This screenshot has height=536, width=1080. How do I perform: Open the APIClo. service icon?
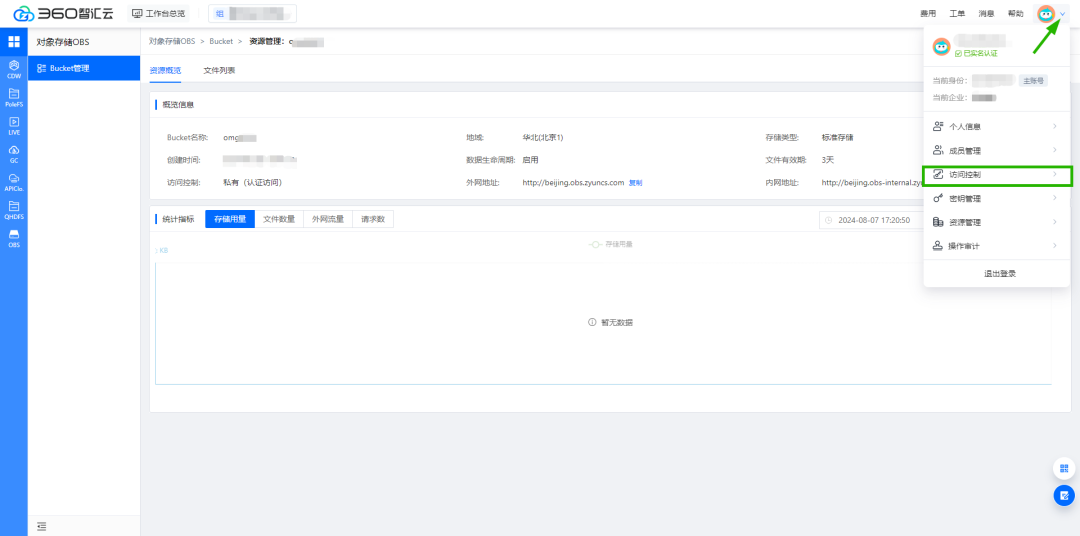pyautogui.click(x=14, y=182)
